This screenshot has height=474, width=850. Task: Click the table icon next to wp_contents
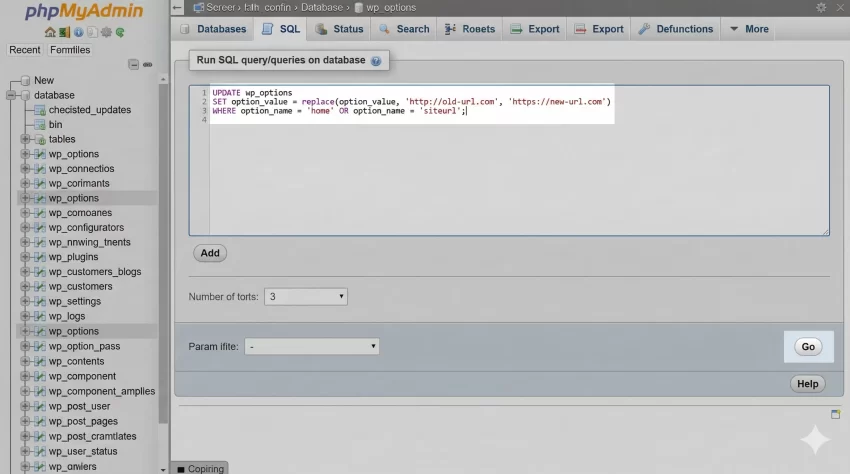[x=40, y=361]
